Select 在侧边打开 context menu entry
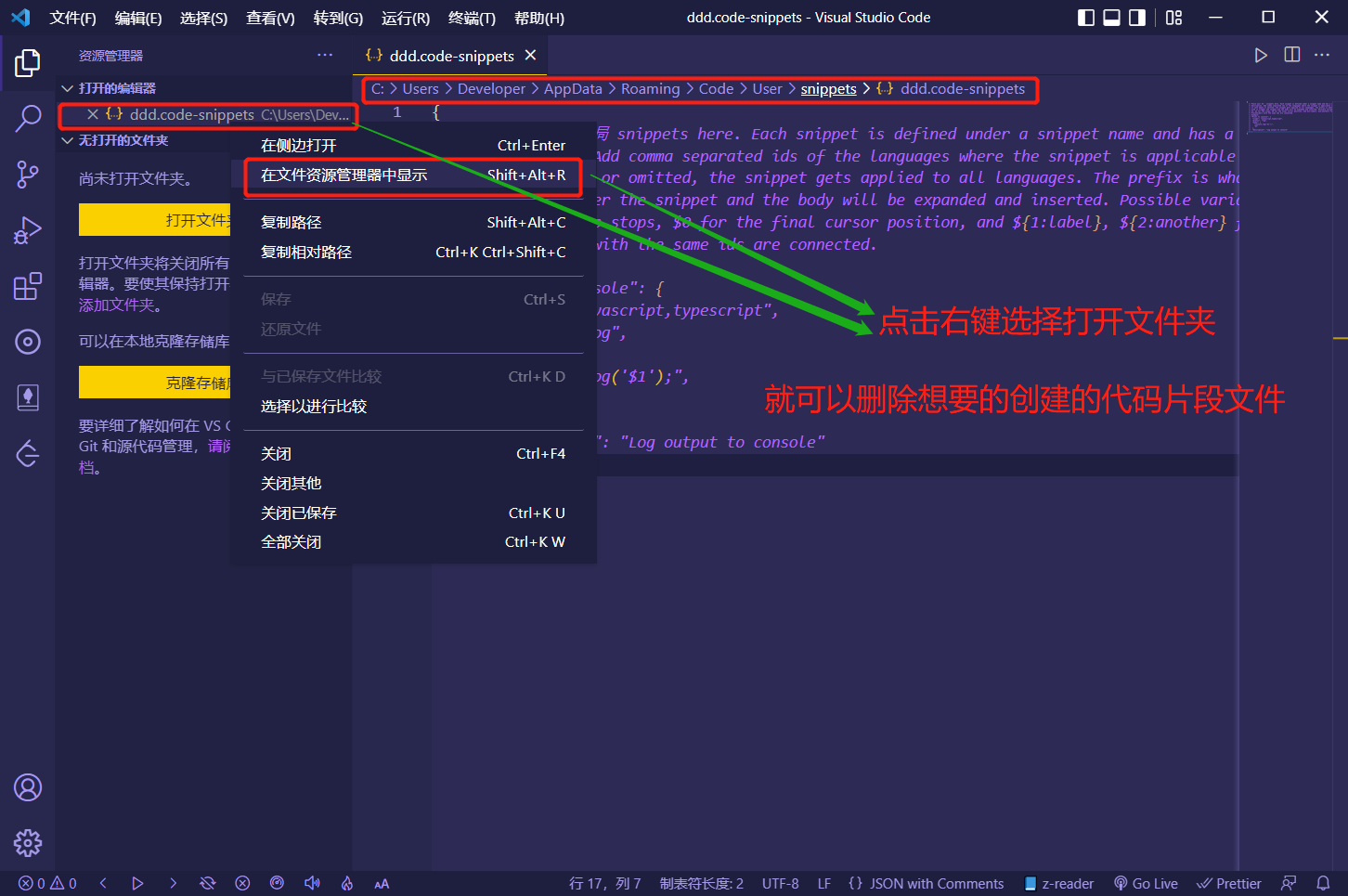Screen dimensions: 1348x896 [413, 146]
